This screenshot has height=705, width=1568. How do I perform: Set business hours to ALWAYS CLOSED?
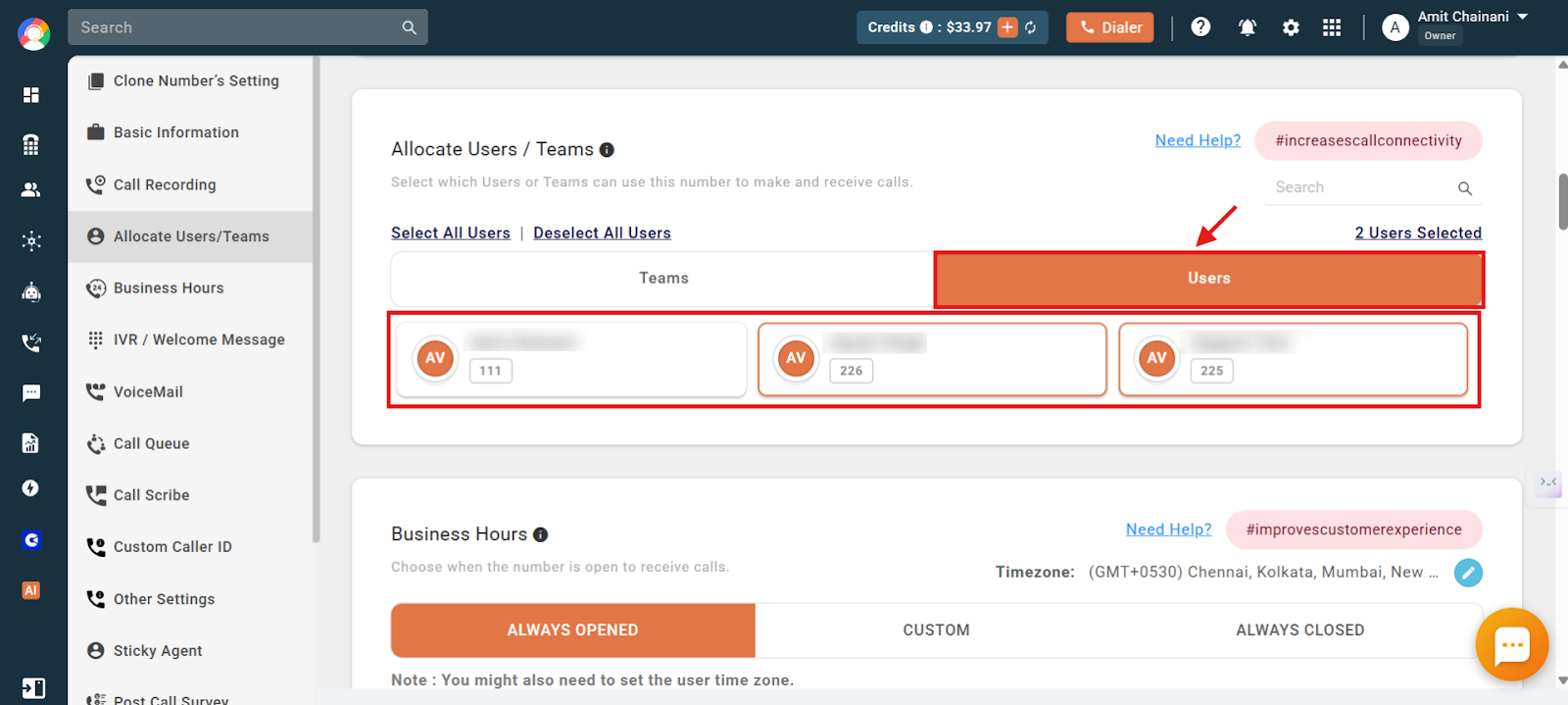click(1299, 630)
